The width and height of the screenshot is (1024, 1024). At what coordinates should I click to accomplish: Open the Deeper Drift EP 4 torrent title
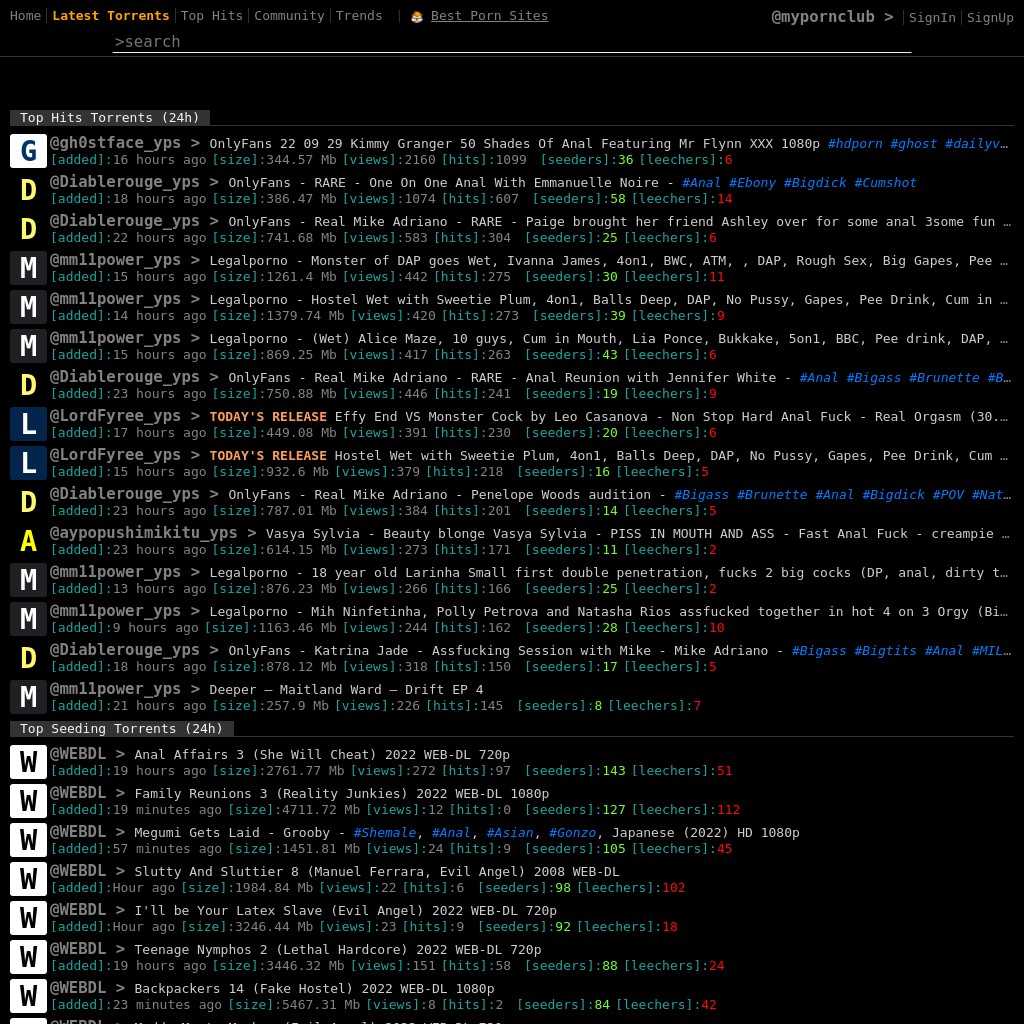coord(346,690)
